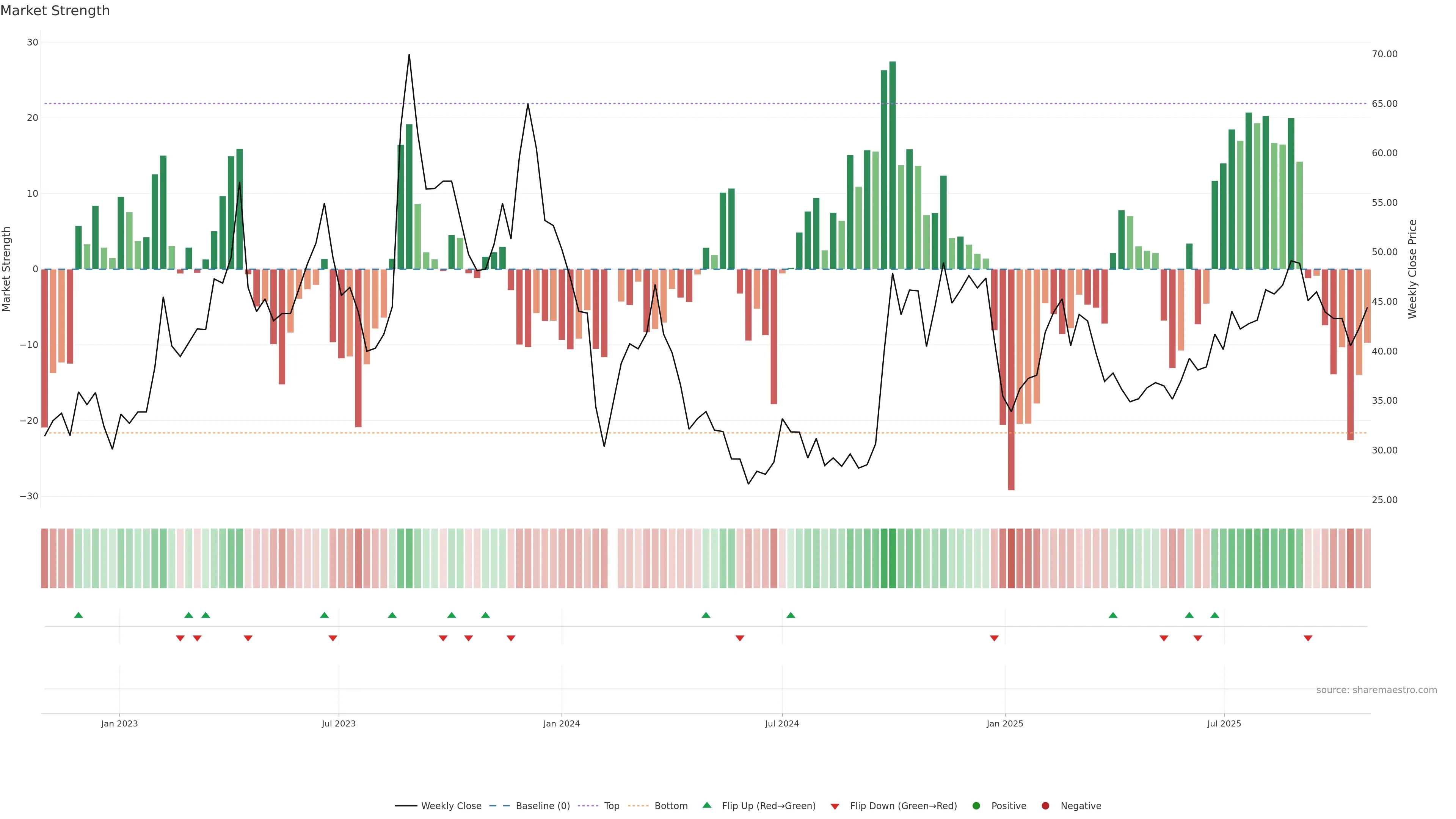Toggle the Baseline (0) legend label
1456x819 pixels.
[x=543, y=805]
